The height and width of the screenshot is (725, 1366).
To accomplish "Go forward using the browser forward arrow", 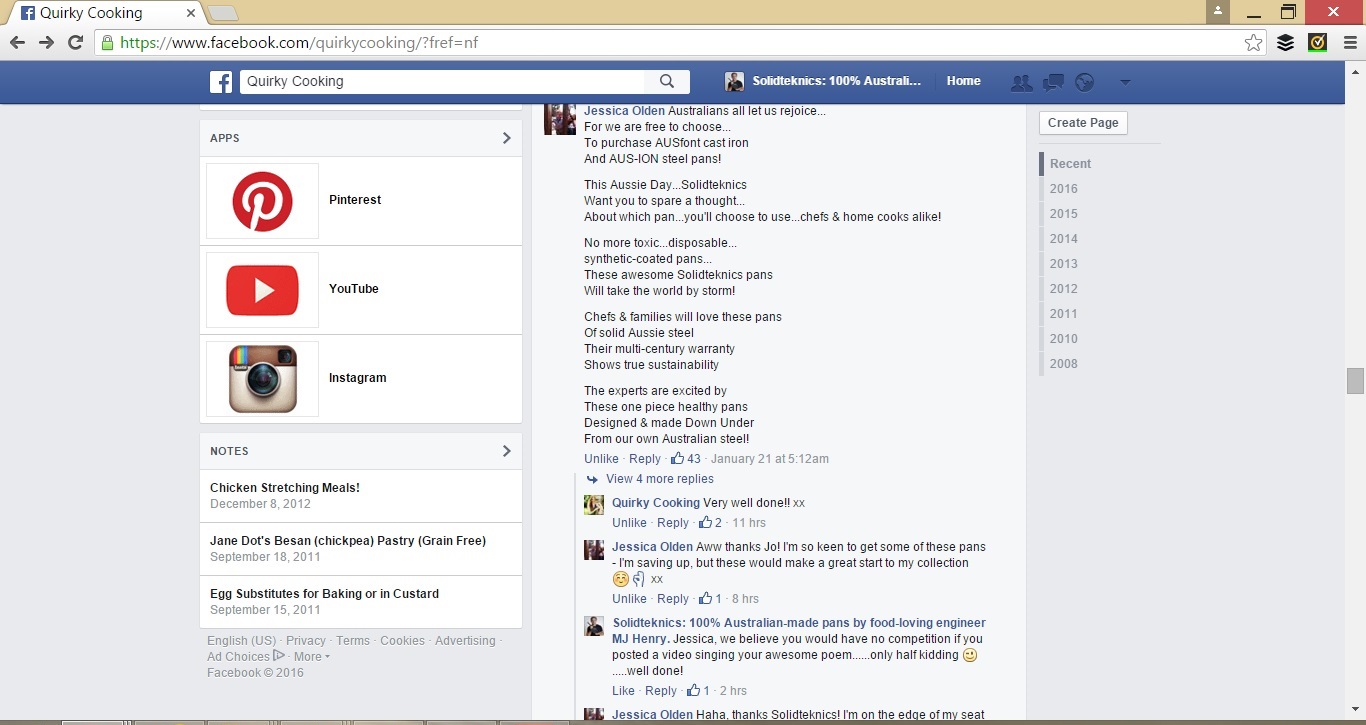I will 46,42.
